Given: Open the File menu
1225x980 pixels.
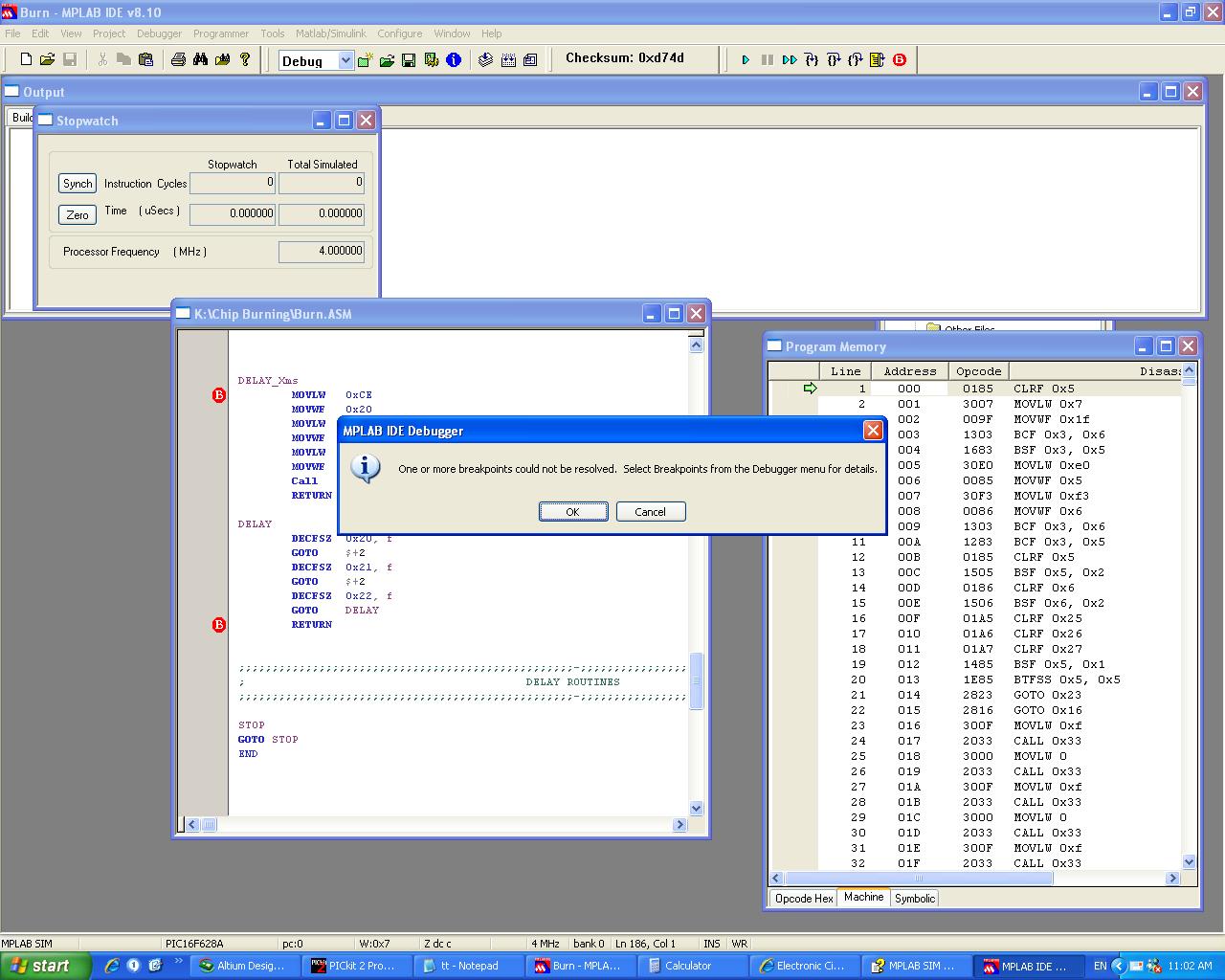Looking at the screenshot, I should tap(12, 33).
